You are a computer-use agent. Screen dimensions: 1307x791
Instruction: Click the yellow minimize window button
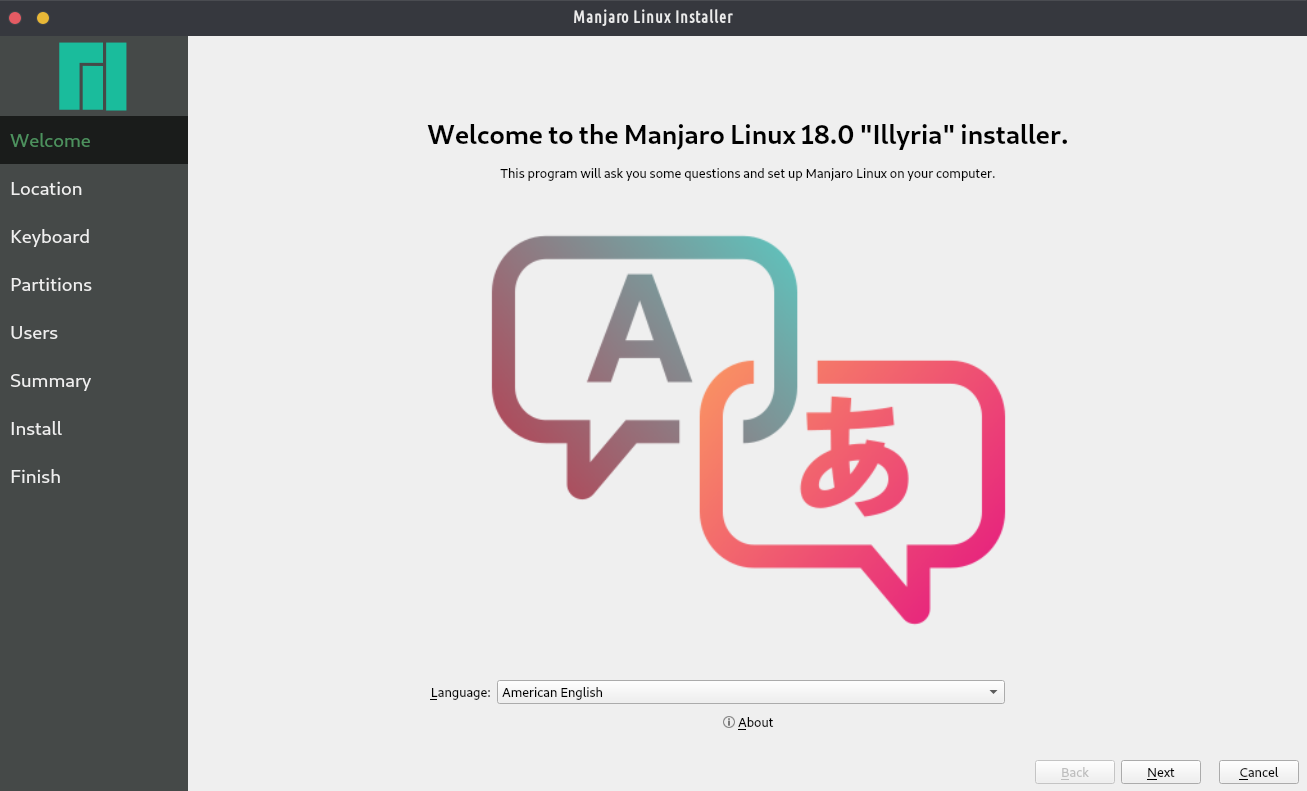point(43,18)
